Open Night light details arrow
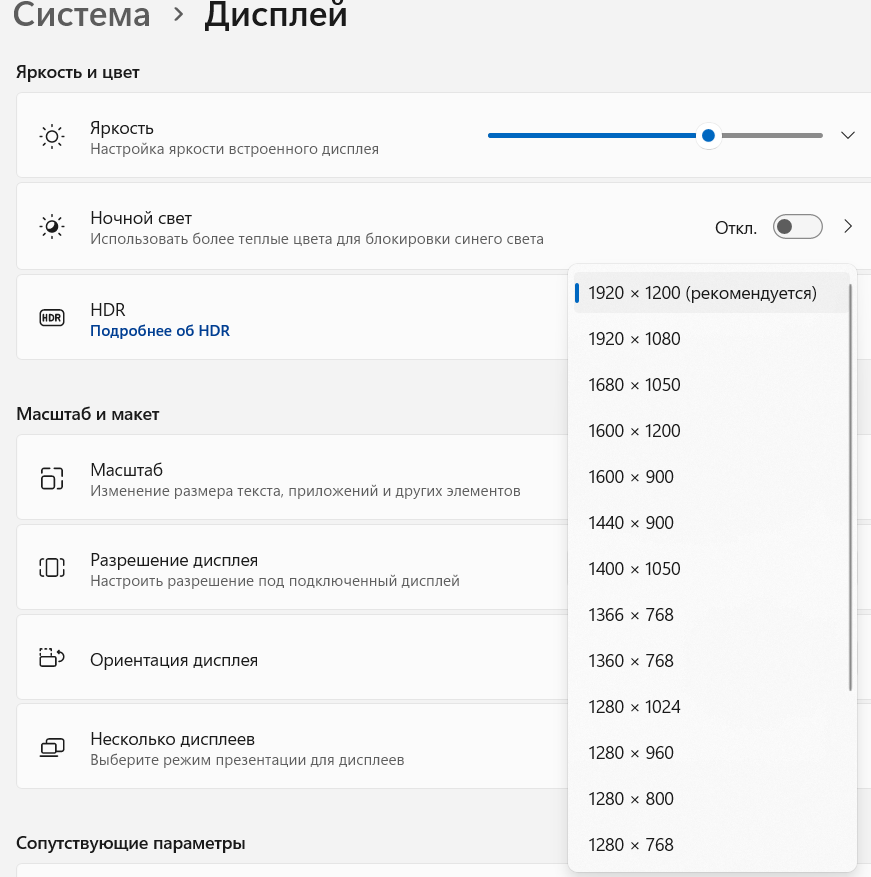 (848, 227)
